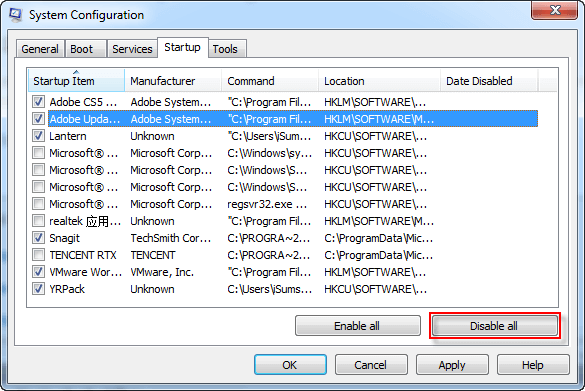585x391 pixels.
Task: Uncheck the Lantern startup checkbox
Action: (x=38, y=136)
